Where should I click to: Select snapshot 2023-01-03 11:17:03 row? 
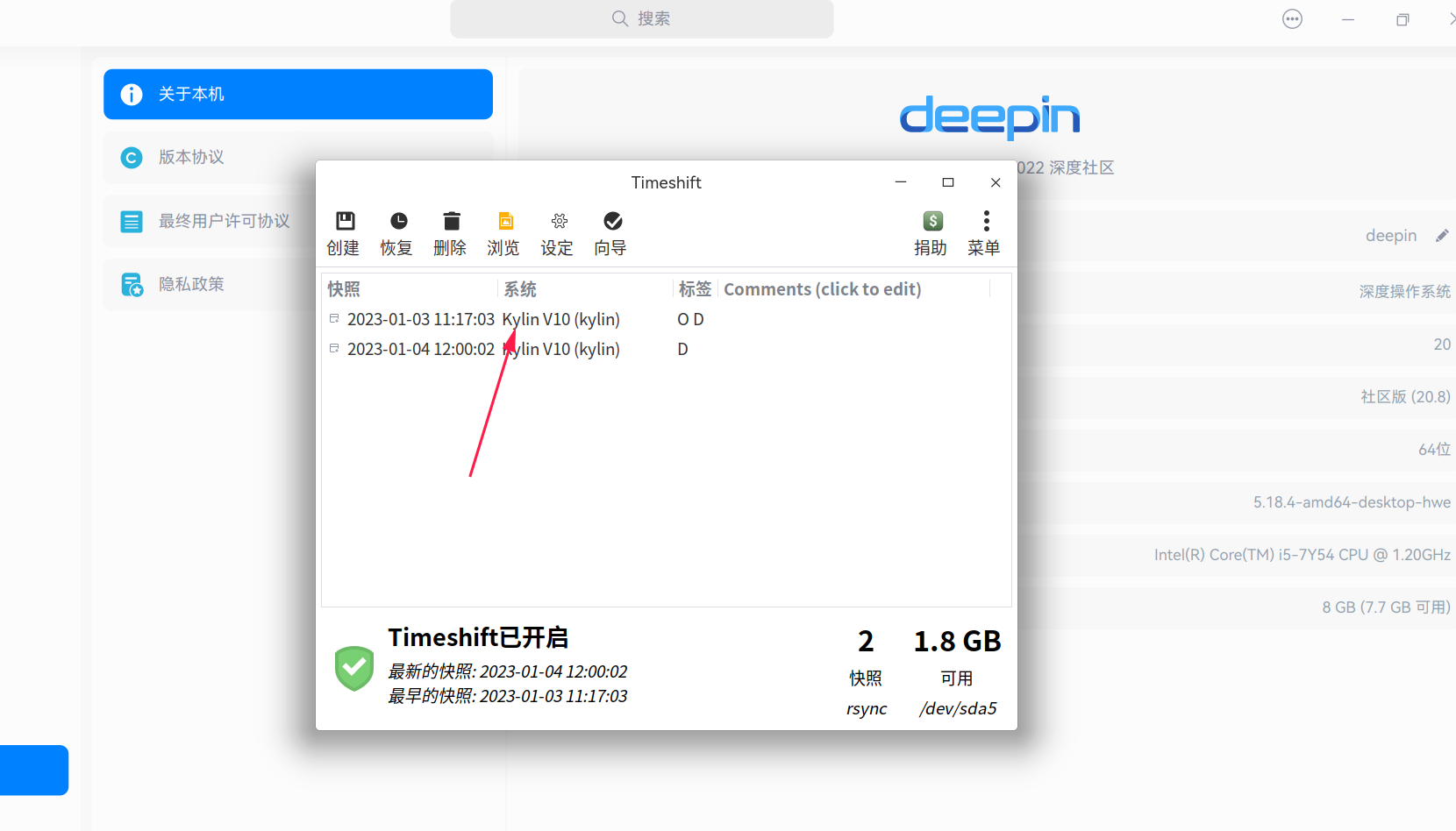point(667,319)
